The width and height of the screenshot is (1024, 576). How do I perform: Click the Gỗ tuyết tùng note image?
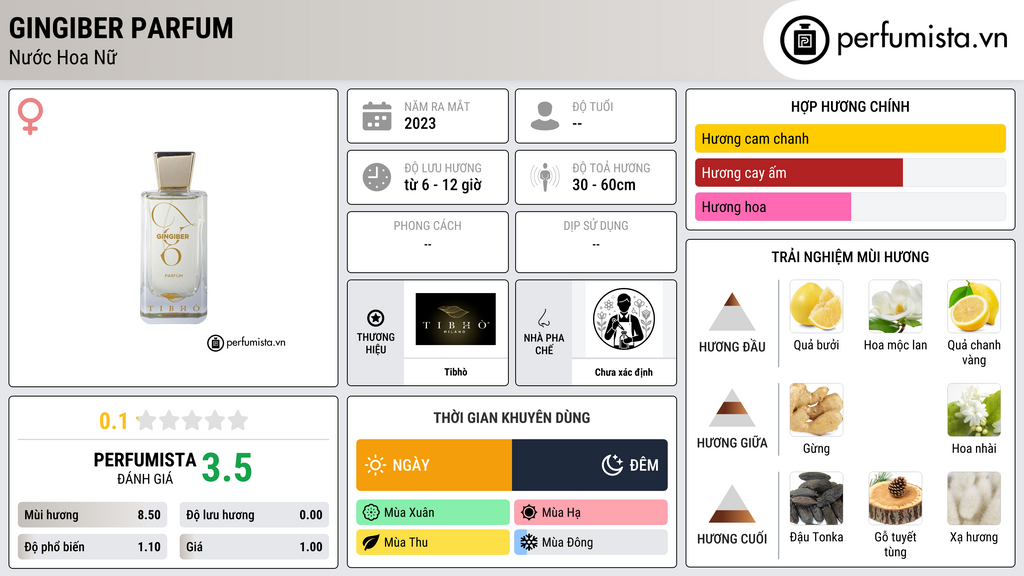[x=895, y=498]
